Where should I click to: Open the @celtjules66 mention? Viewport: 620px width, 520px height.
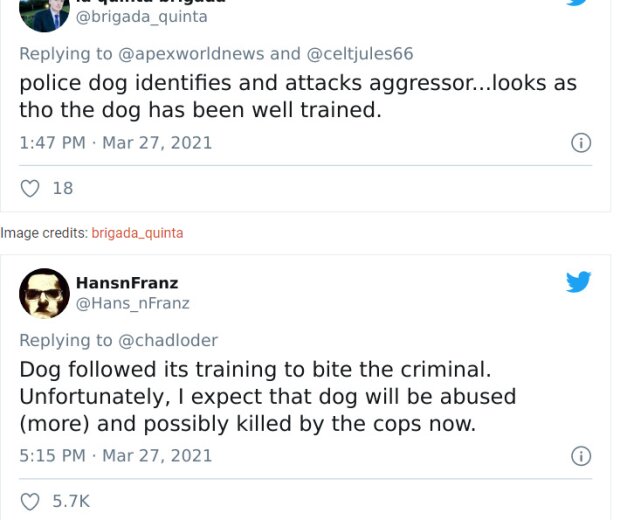tap(360, 54)
